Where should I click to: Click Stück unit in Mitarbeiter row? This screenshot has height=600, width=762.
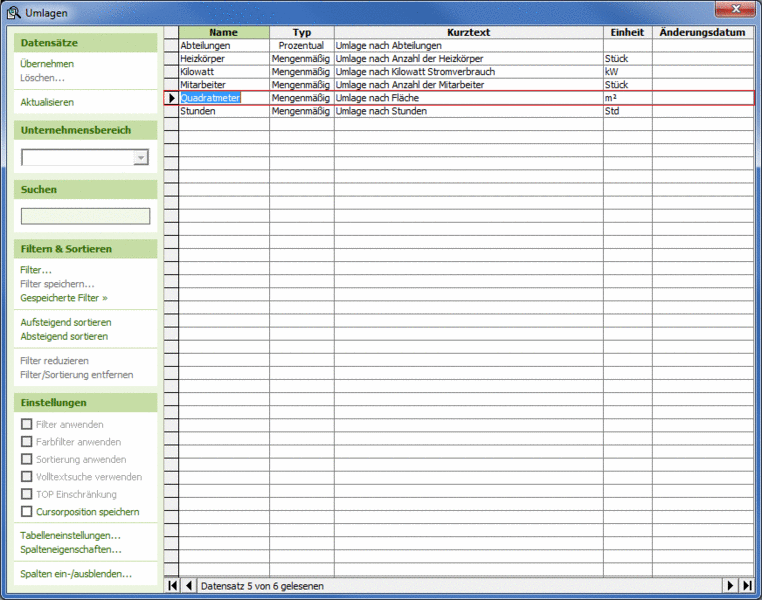[x=627, y=85]
